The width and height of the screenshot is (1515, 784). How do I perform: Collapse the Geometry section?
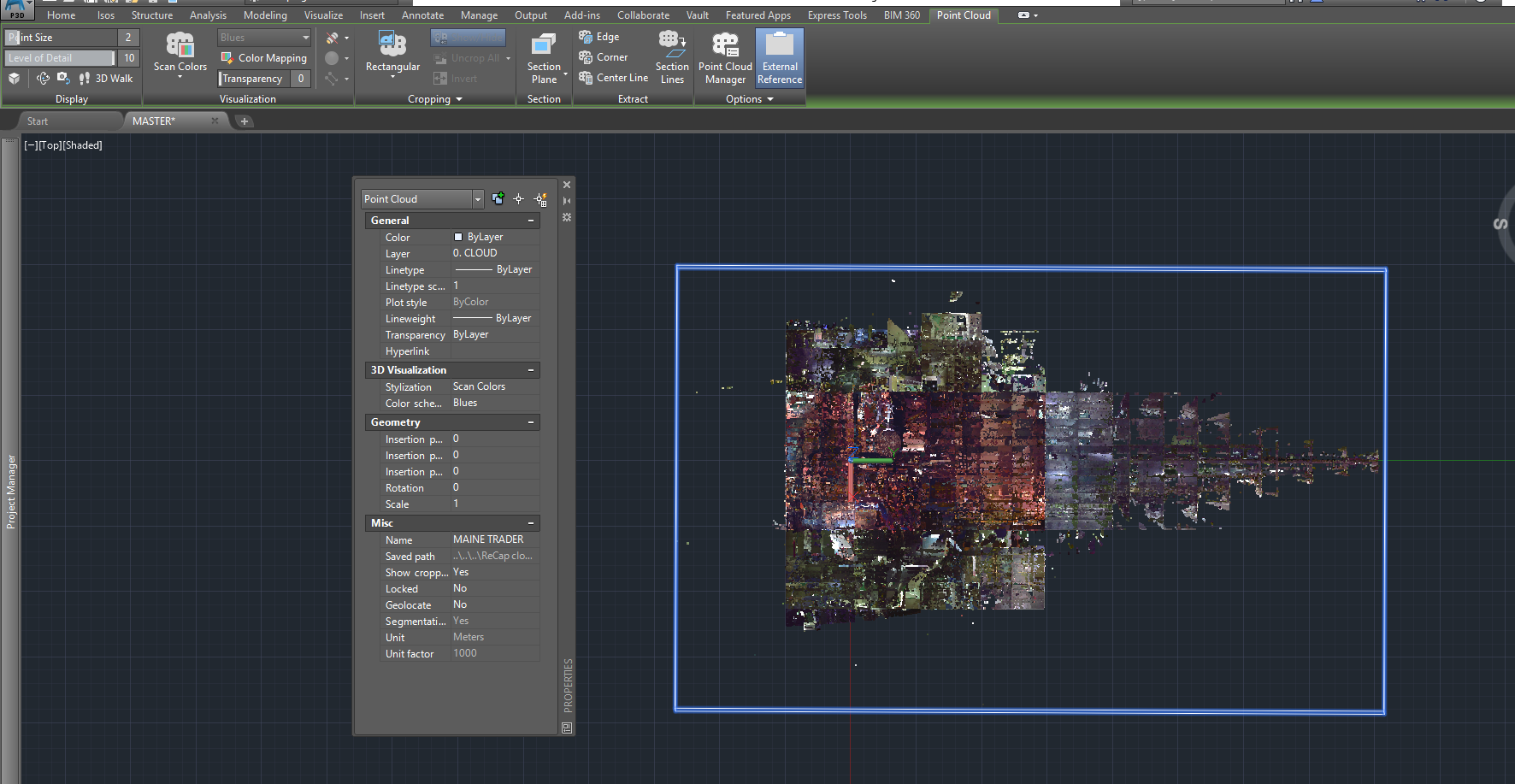point(531,422)
